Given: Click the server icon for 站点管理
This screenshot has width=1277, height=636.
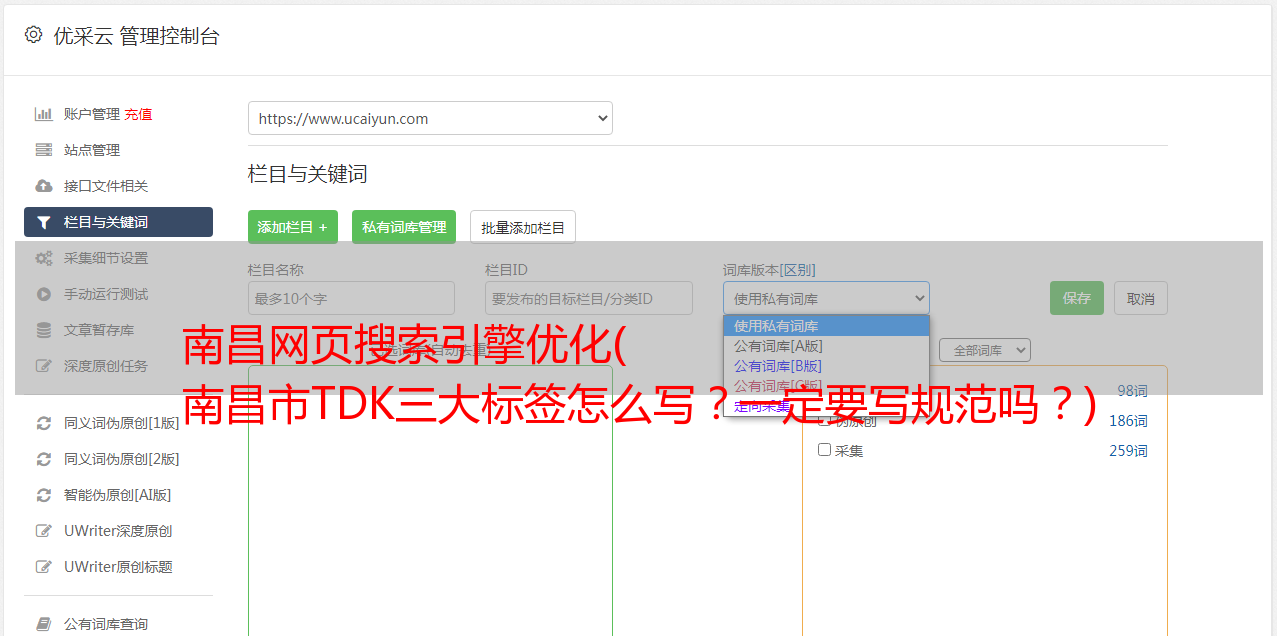Looking at the screenshot, I should pos(44,150).
